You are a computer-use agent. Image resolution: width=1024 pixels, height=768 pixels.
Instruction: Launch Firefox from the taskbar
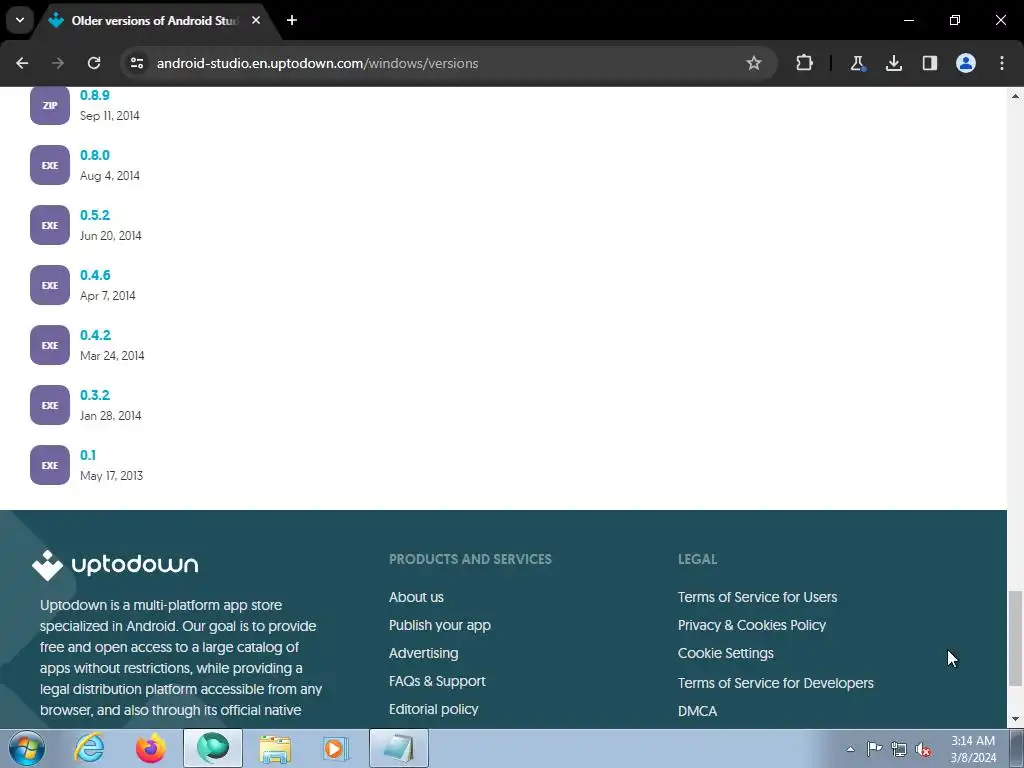150,748
